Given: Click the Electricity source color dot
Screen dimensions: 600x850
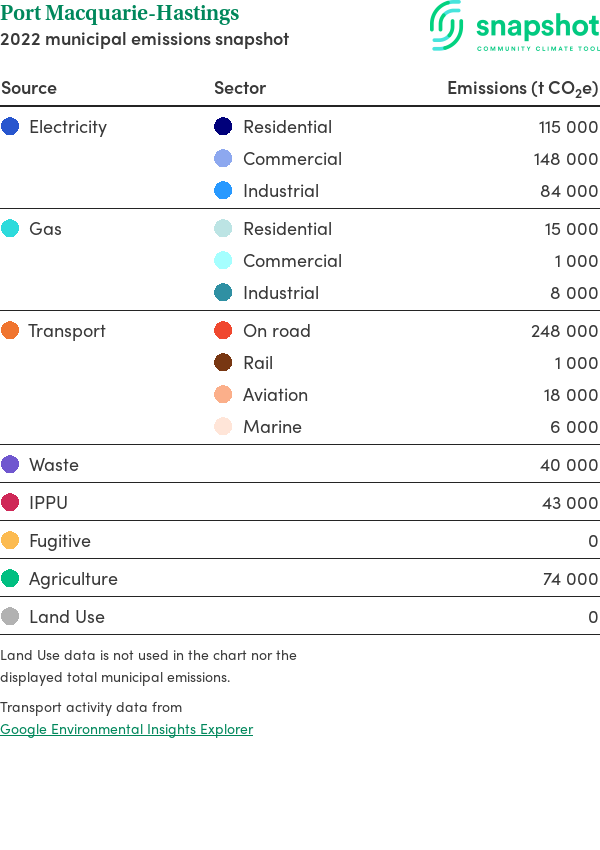Looking at the screenshot, I should click(10, 127).
